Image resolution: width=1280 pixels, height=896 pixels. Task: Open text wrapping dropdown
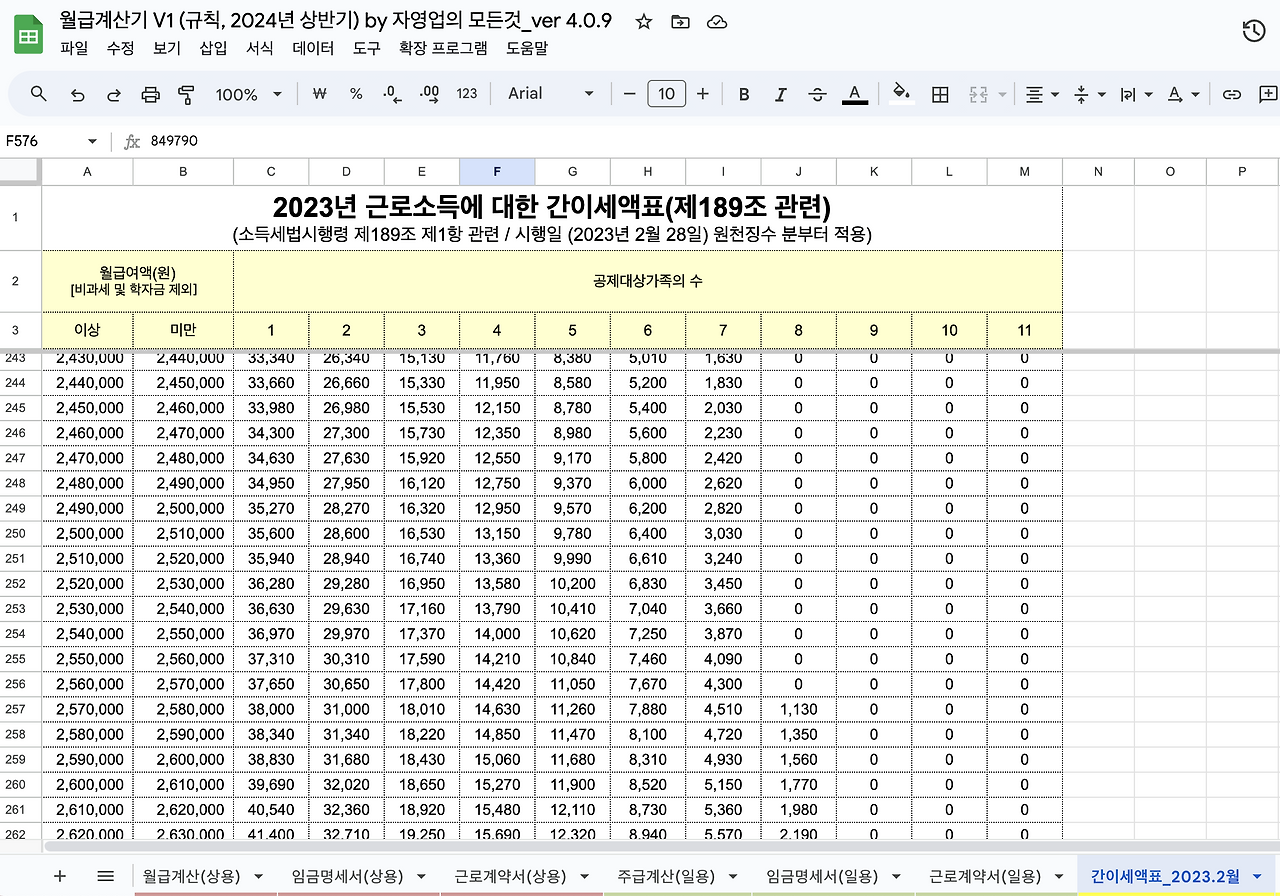click(x=1136, y=94)
